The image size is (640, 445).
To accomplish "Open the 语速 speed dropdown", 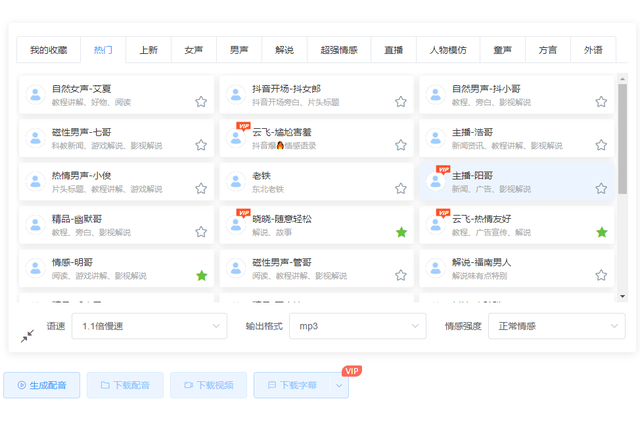I will click(152, 326).
